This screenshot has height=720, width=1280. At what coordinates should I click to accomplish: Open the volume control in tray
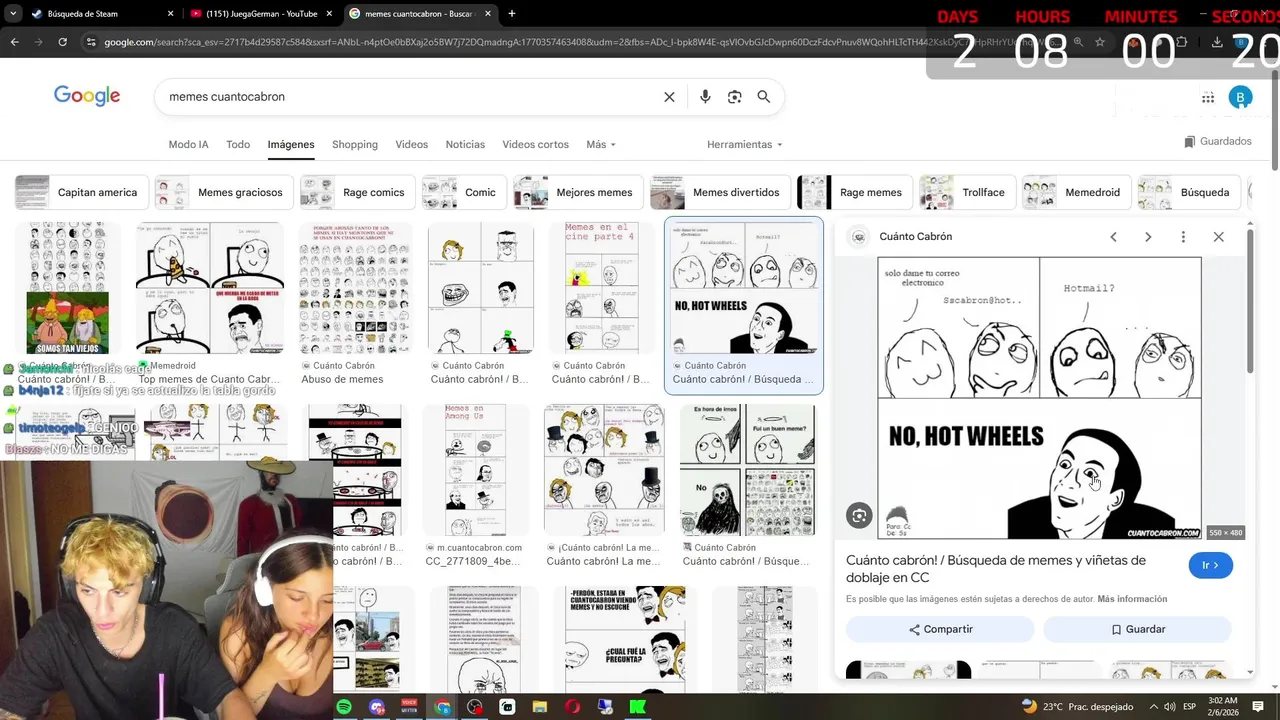coord(1170,707)
